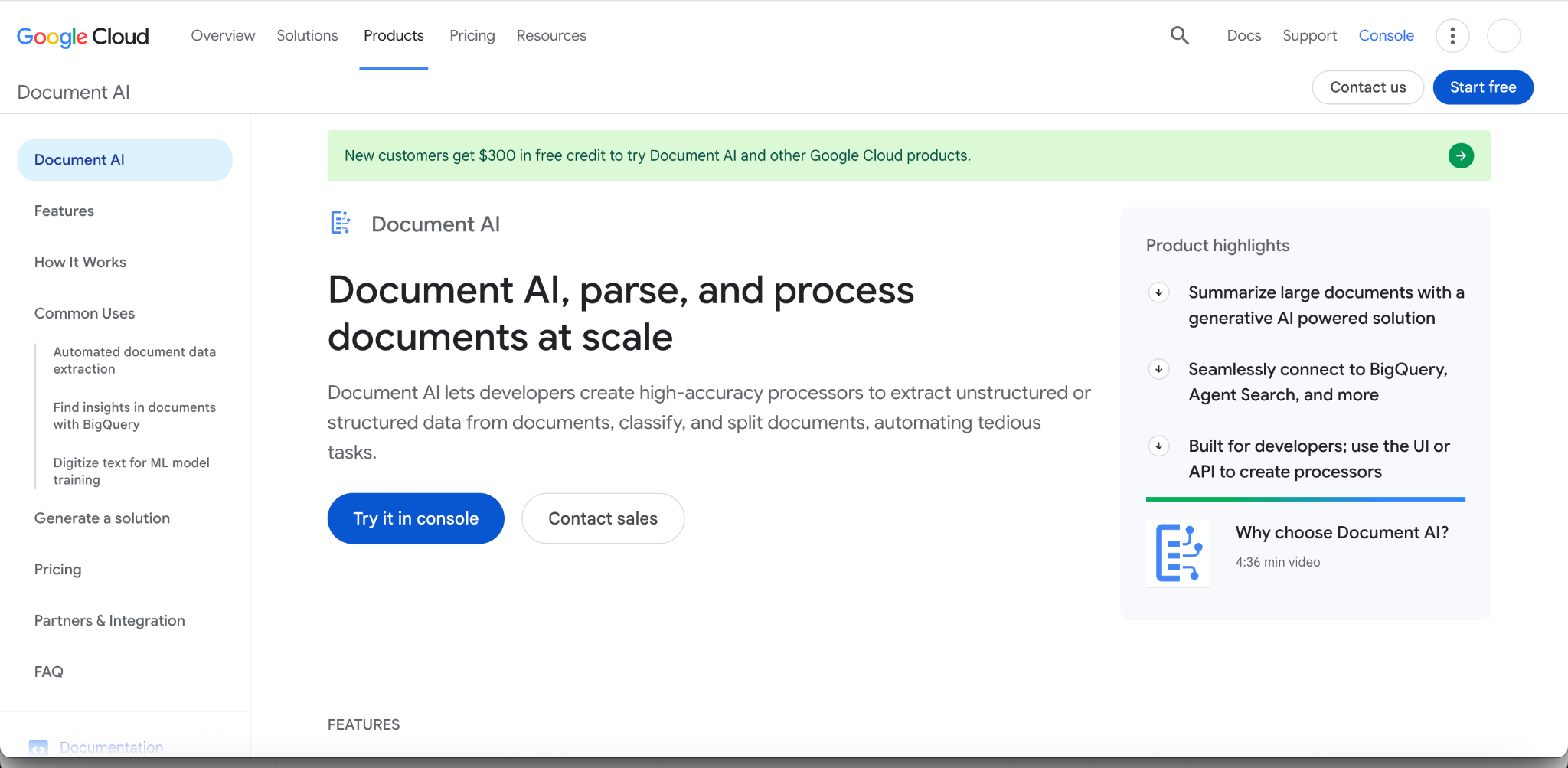The height and width of the screenshot is (768, 1568).
Task: Open the Pricing top nav item
Action: tap(472, 36)
